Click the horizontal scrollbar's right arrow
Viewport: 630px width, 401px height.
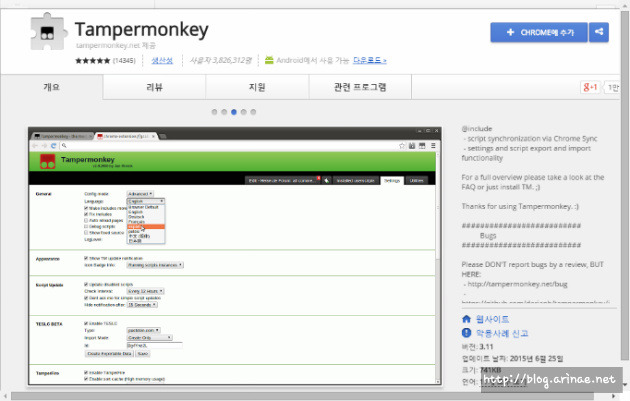coord(614,396)
